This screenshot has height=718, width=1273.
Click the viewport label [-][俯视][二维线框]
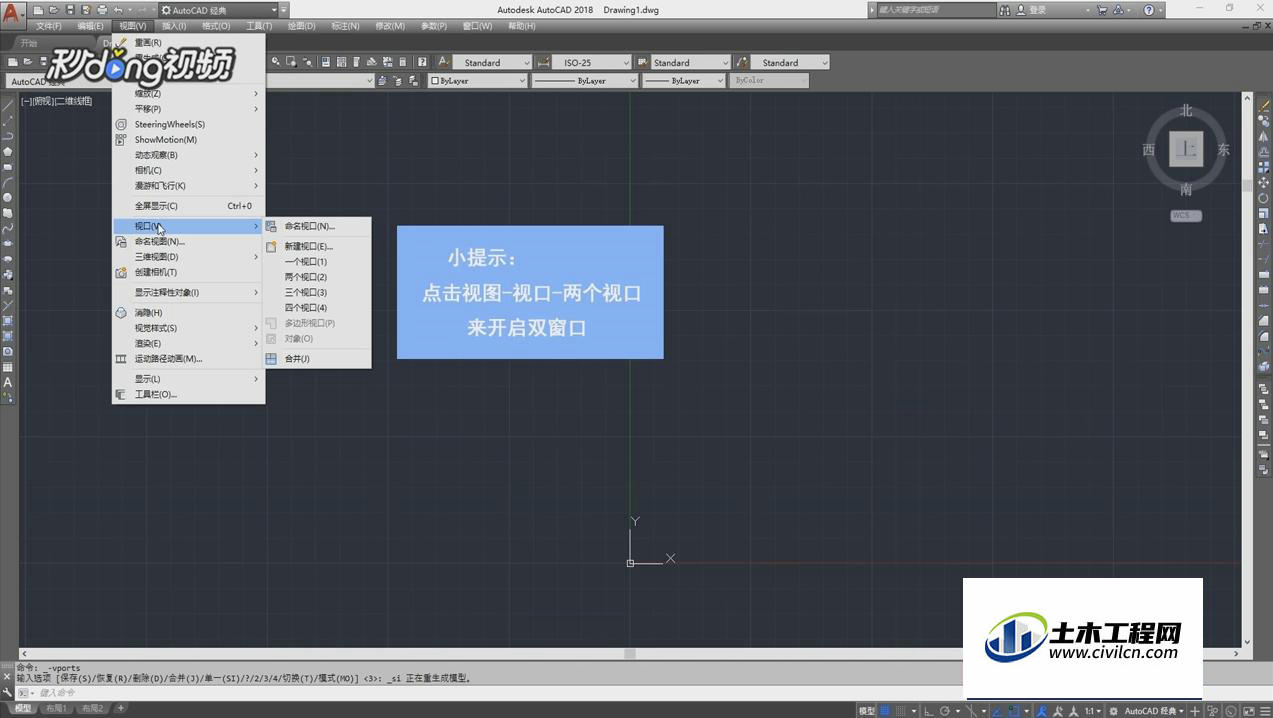point(56,102)
